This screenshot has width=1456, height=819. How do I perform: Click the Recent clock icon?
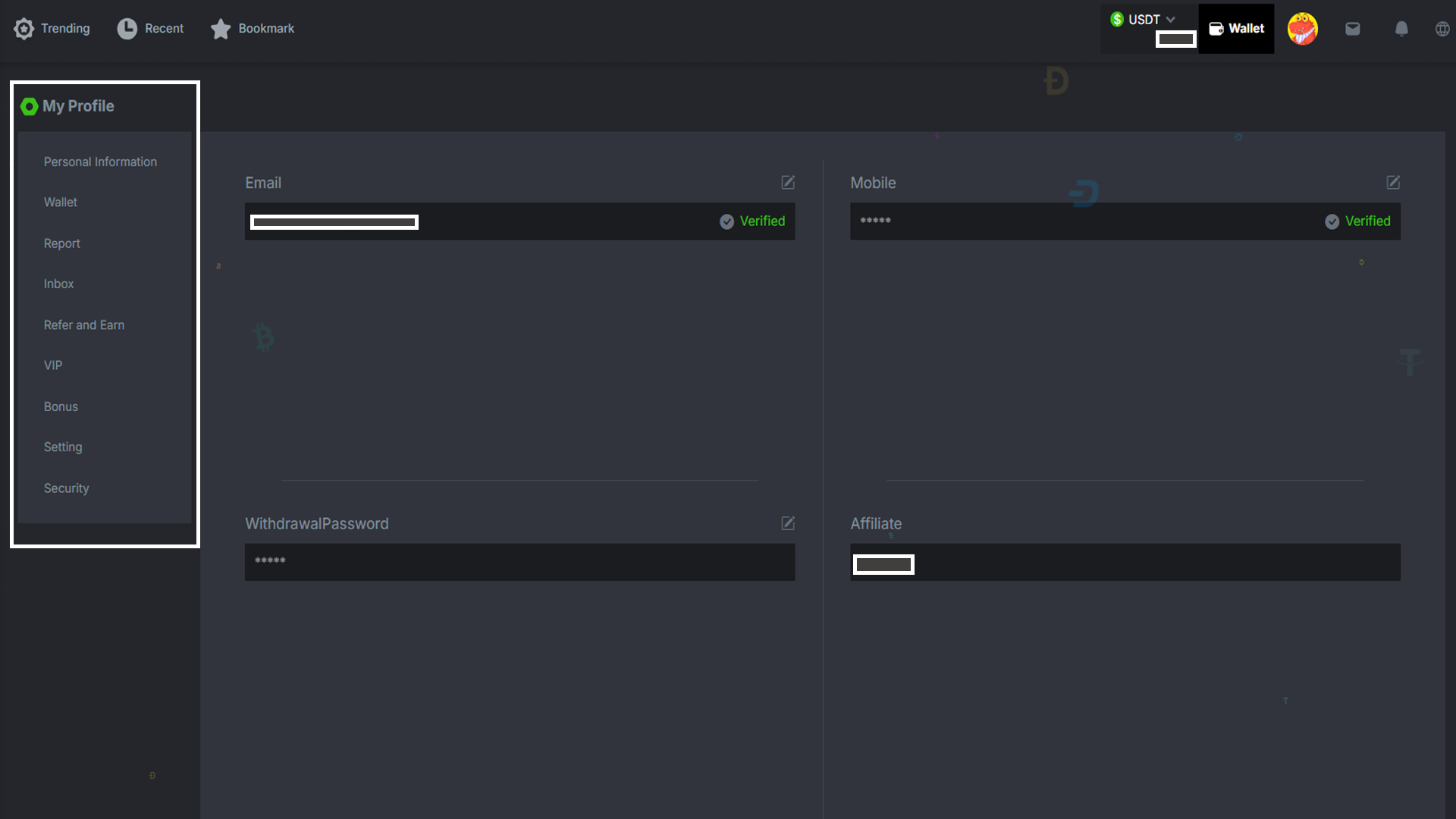tap(127, 29)
